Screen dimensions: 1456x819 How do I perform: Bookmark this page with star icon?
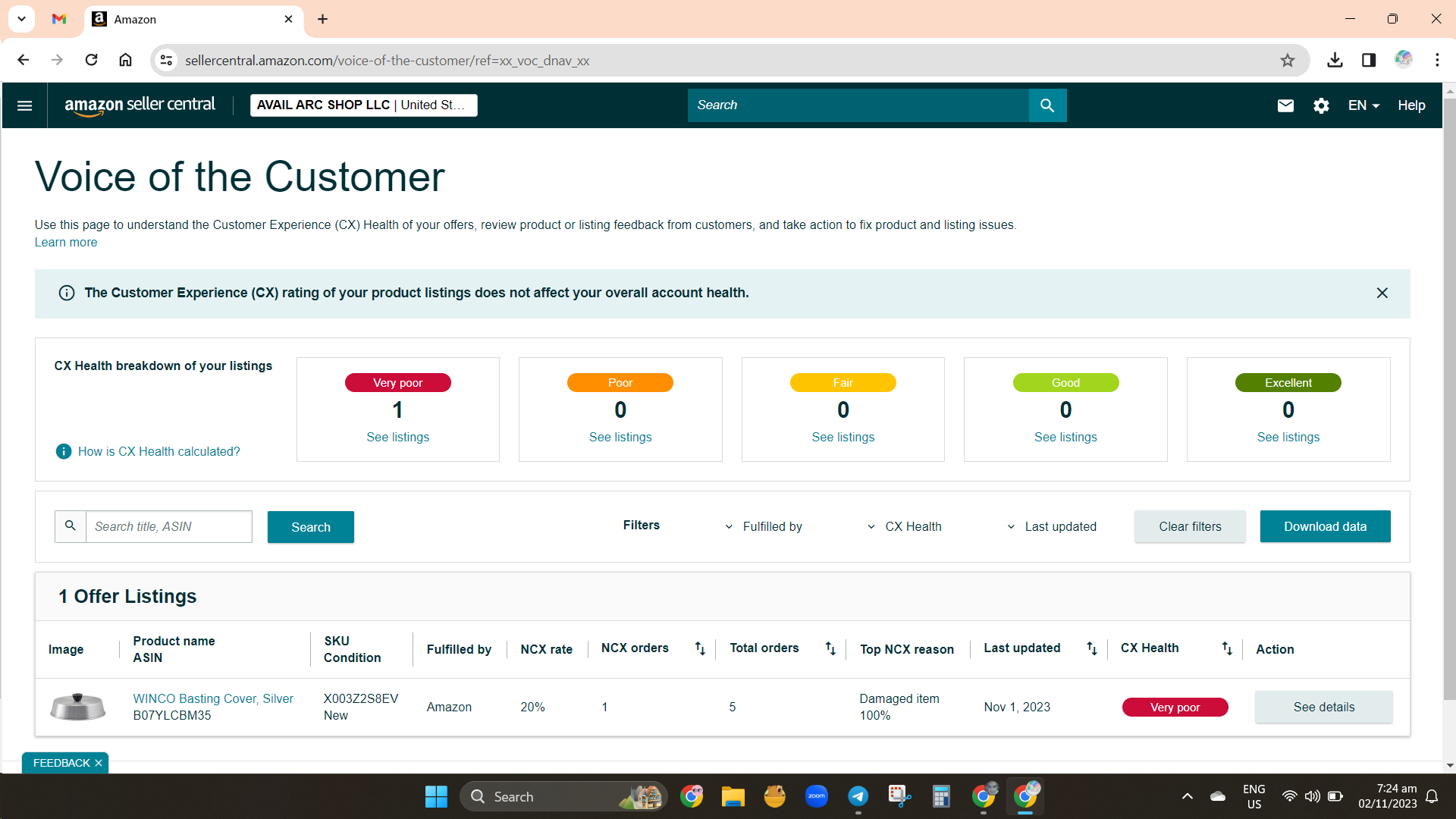[x=1288, y=60]
